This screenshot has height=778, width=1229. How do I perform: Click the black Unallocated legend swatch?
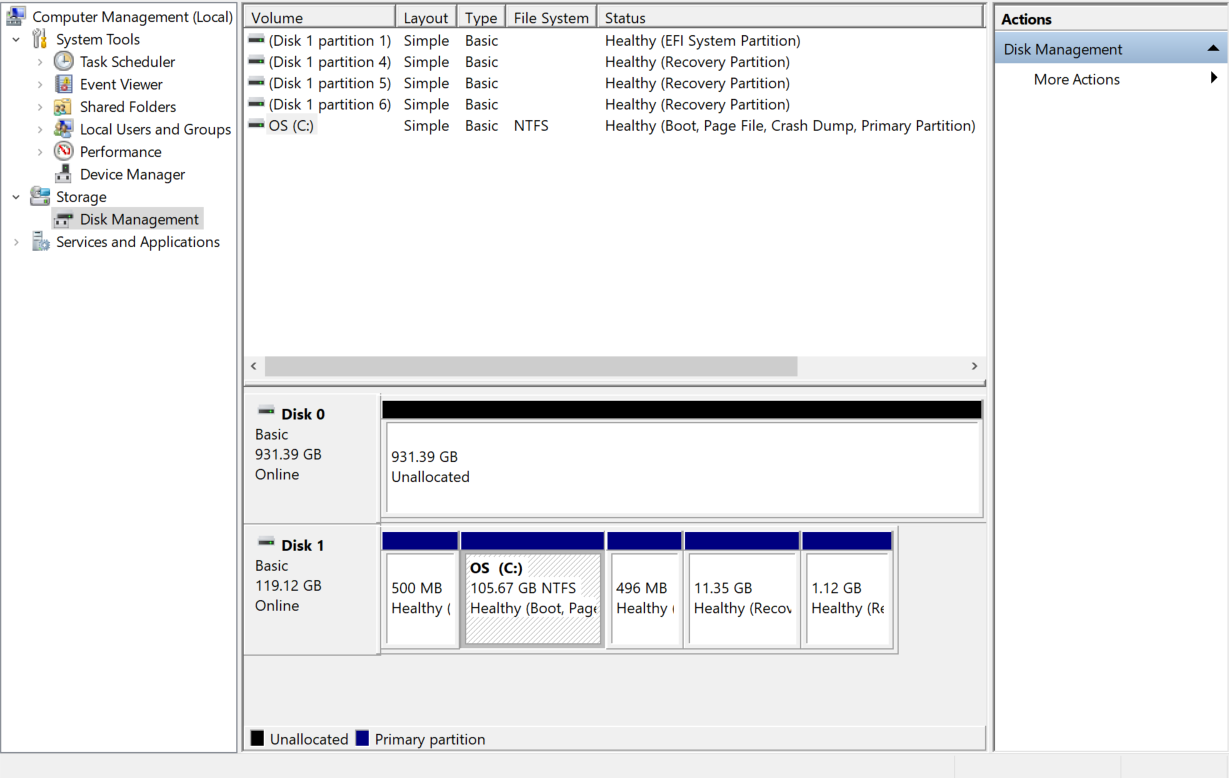tap(257, 739)
